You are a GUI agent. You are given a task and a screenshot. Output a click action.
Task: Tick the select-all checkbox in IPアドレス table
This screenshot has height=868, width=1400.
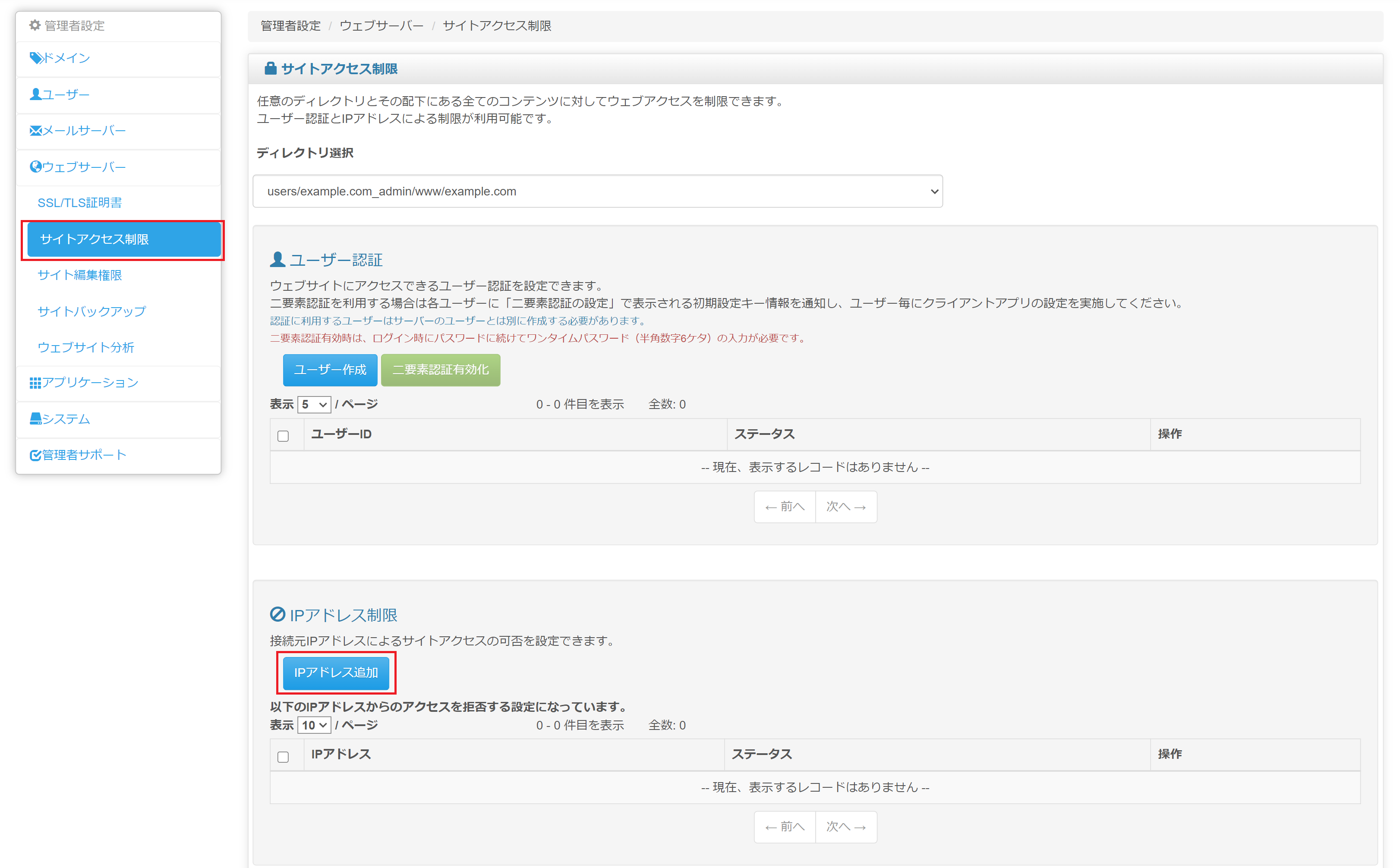283,757
